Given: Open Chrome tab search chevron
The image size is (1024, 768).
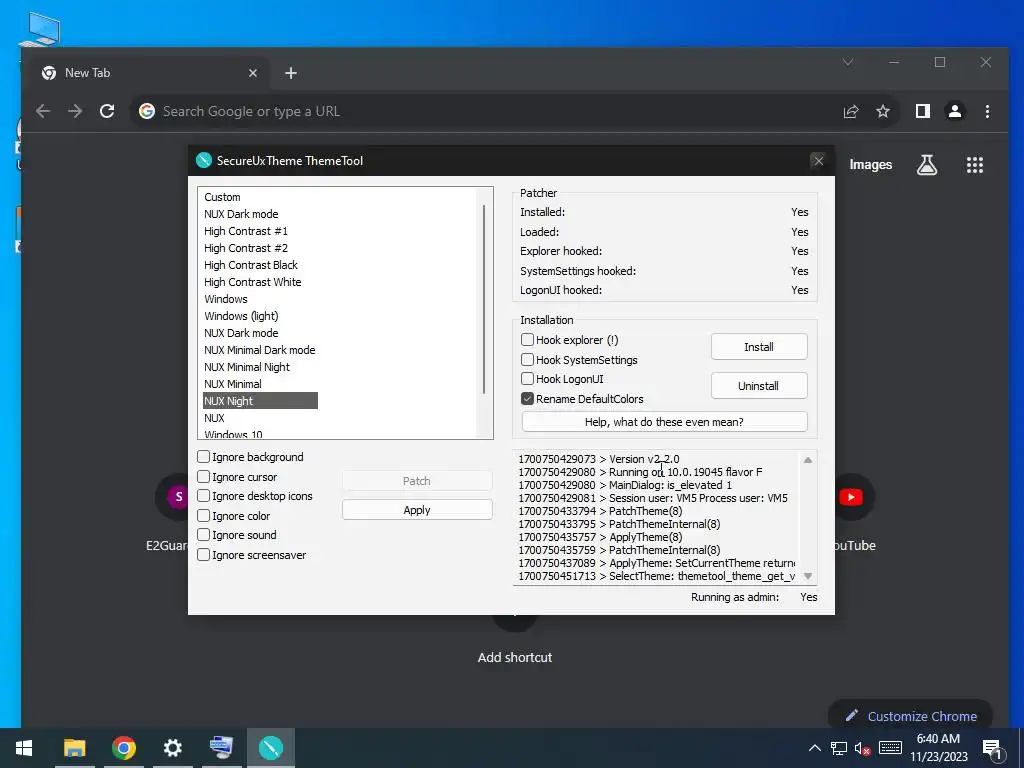Looking at the screenshot, I should click(x=848, y=62).
